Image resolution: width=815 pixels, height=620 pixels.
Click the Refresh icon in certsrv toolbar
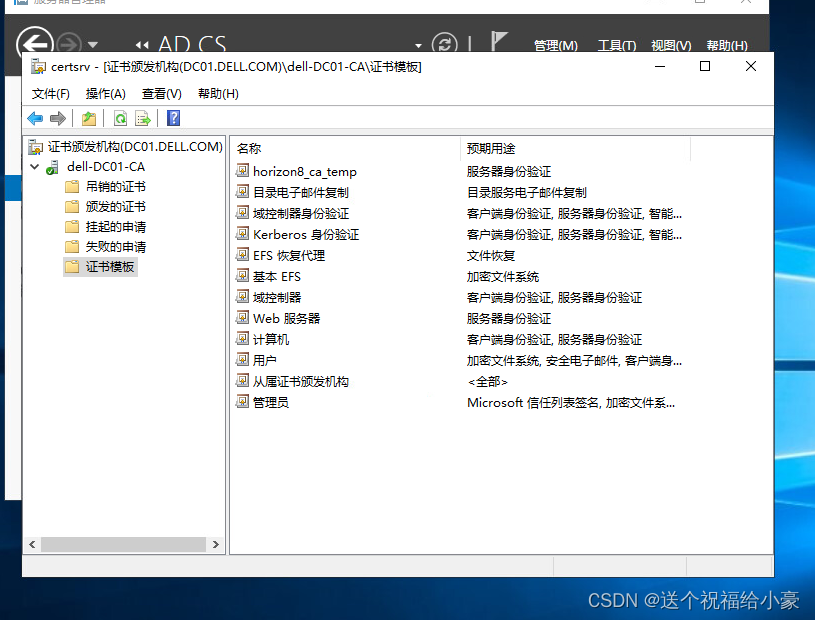coord(120,118)
